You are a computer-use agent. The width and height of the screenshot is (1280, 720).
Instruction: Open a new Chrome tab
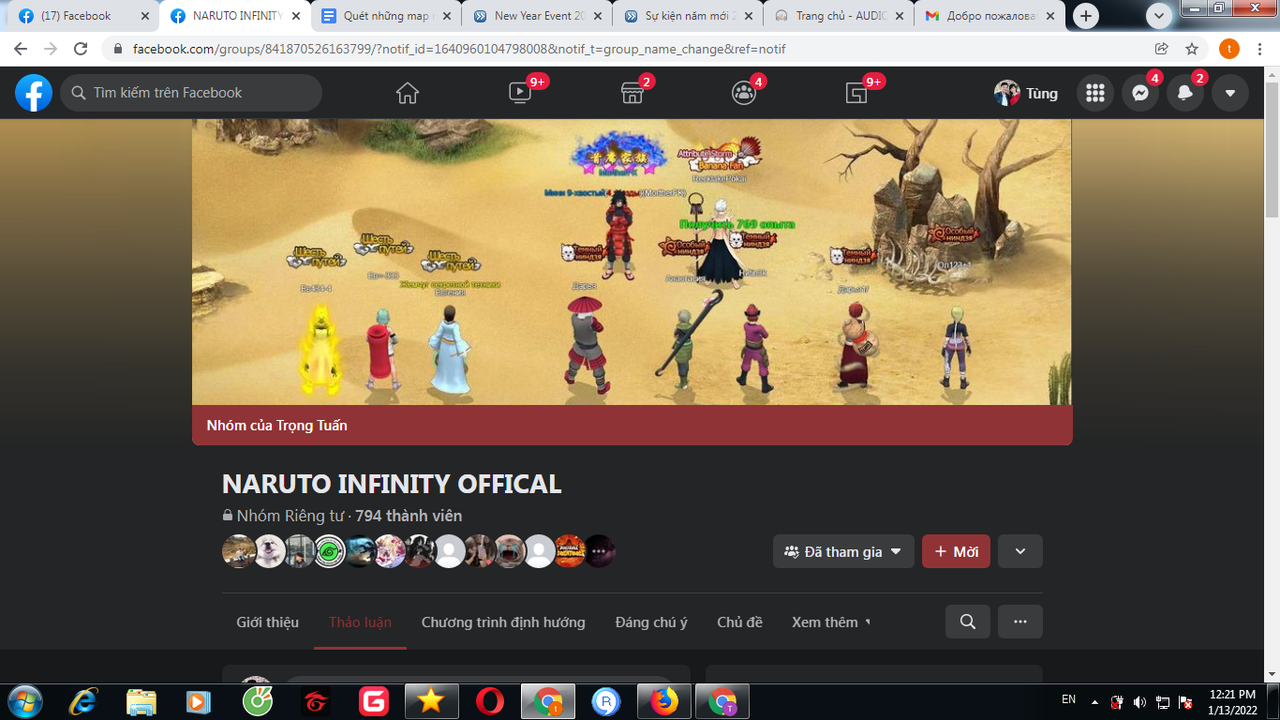(1085, 16)
